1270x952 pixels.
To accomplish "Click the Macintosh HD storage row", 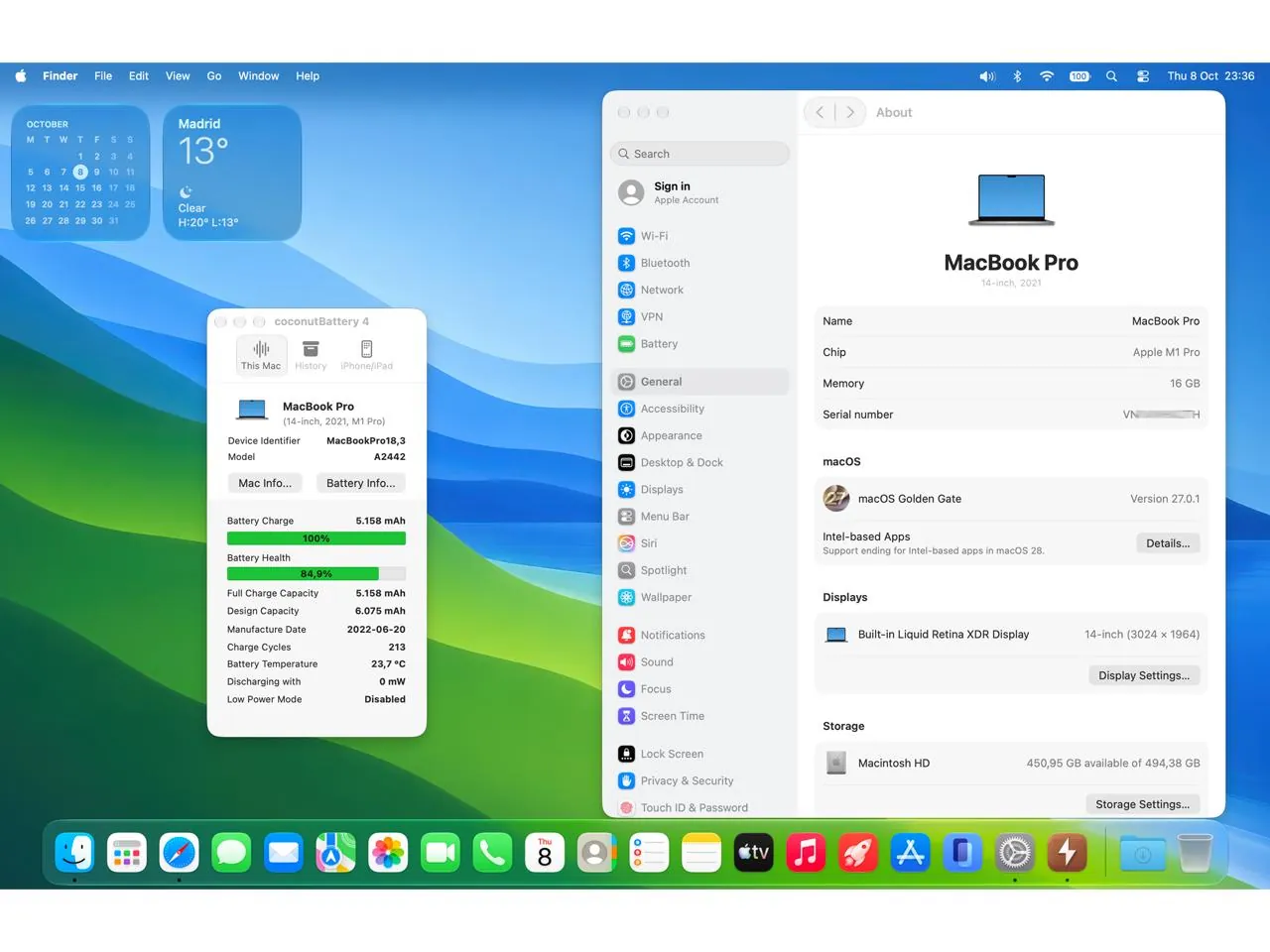I will pyautogui.click(x=1011, y=764).
